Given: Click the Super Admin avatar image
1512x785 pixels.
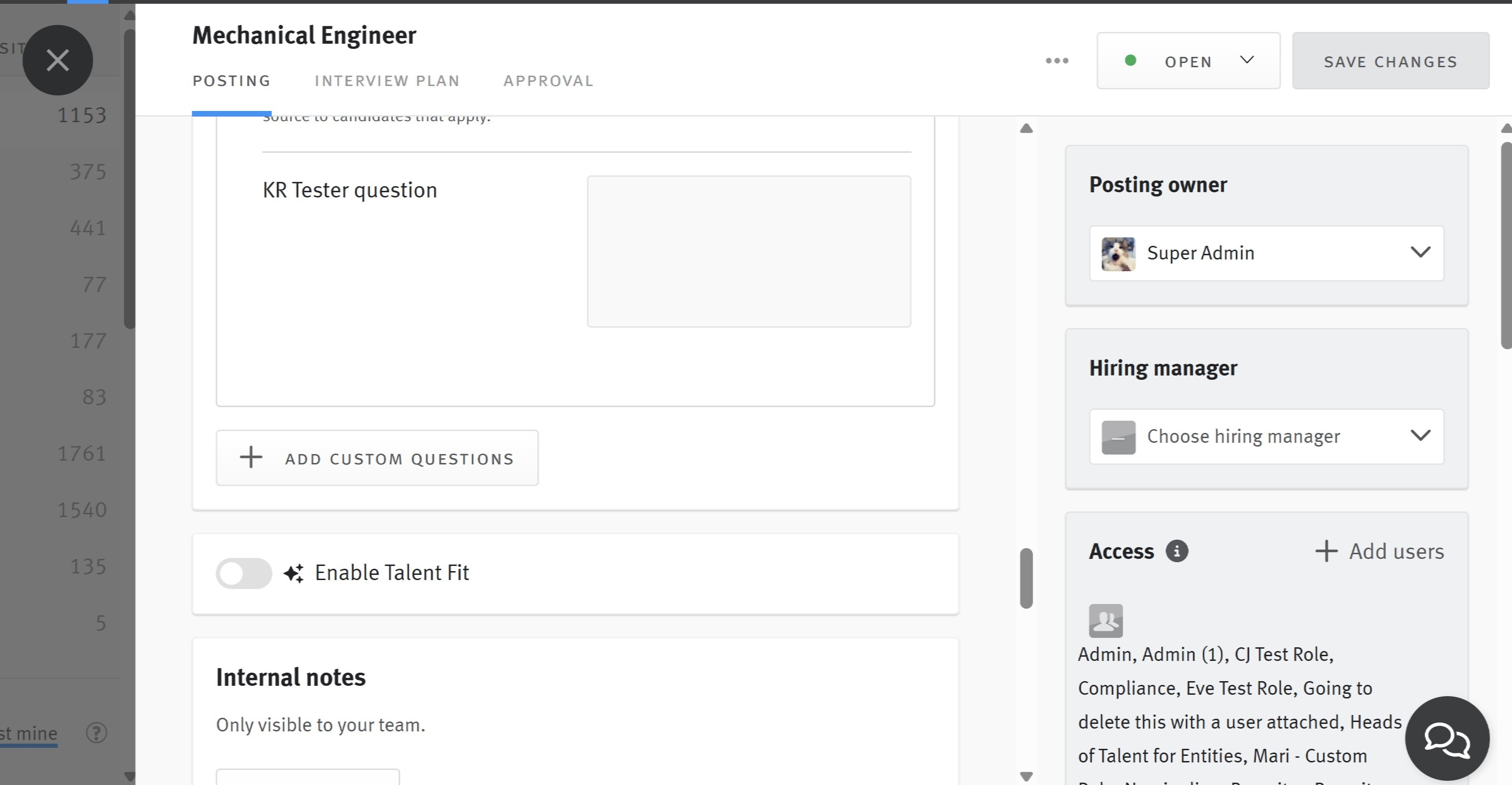Looking at the screenshot, I should click(x=1118, y=253).
